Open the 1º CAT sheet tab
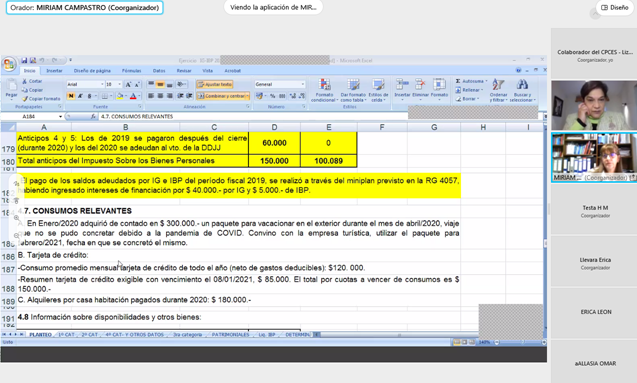 (66, 335)
